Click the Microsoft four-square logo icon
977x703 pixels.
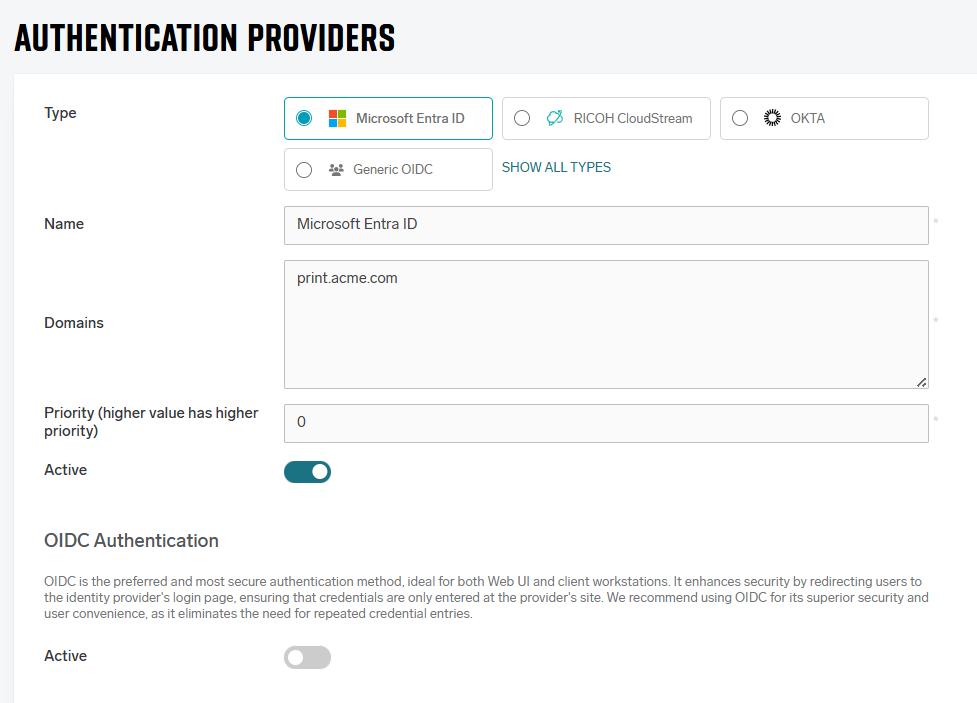click(x=337, y=118)
